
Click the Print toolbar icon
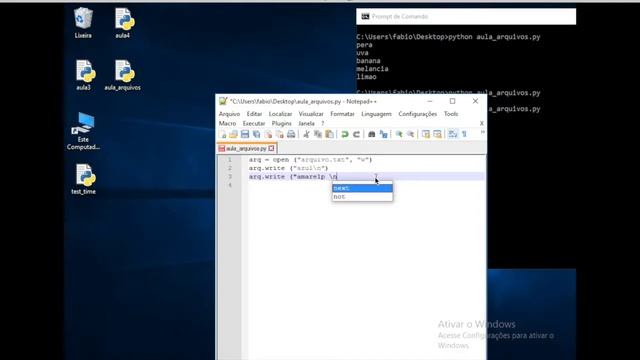(x=291, y=134)
